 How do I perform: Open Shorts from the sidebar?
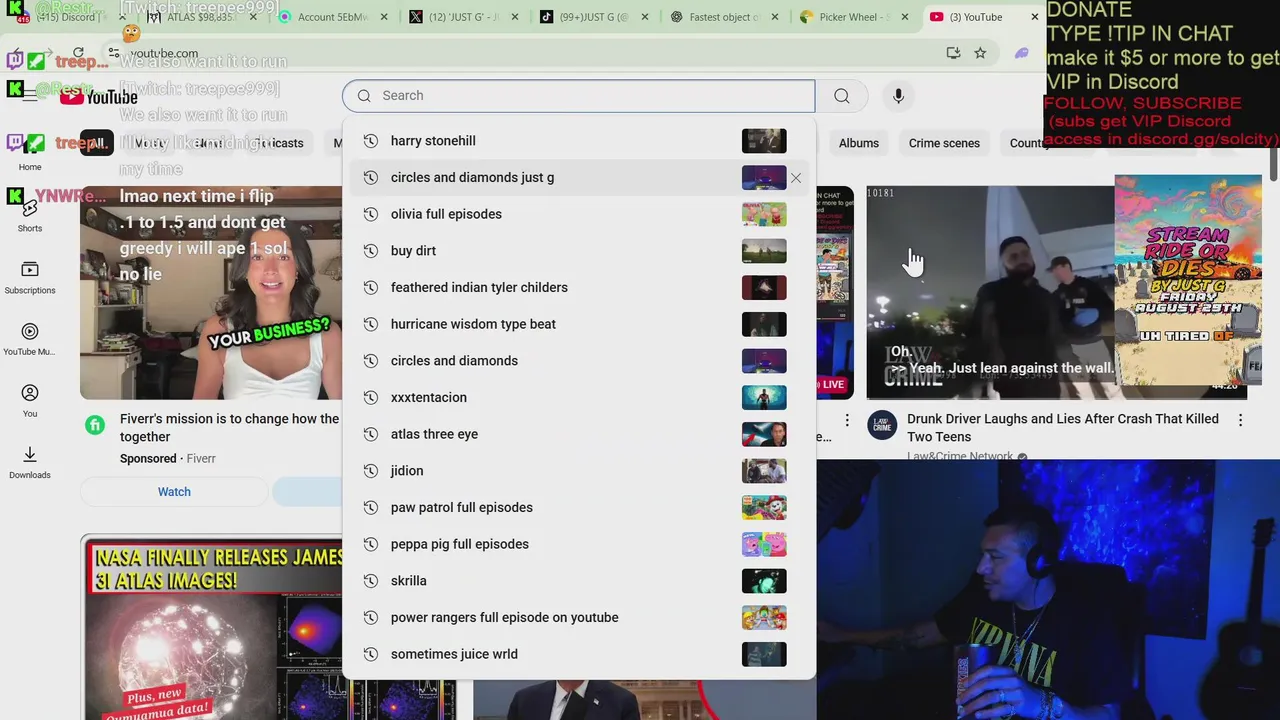(30, 215)
